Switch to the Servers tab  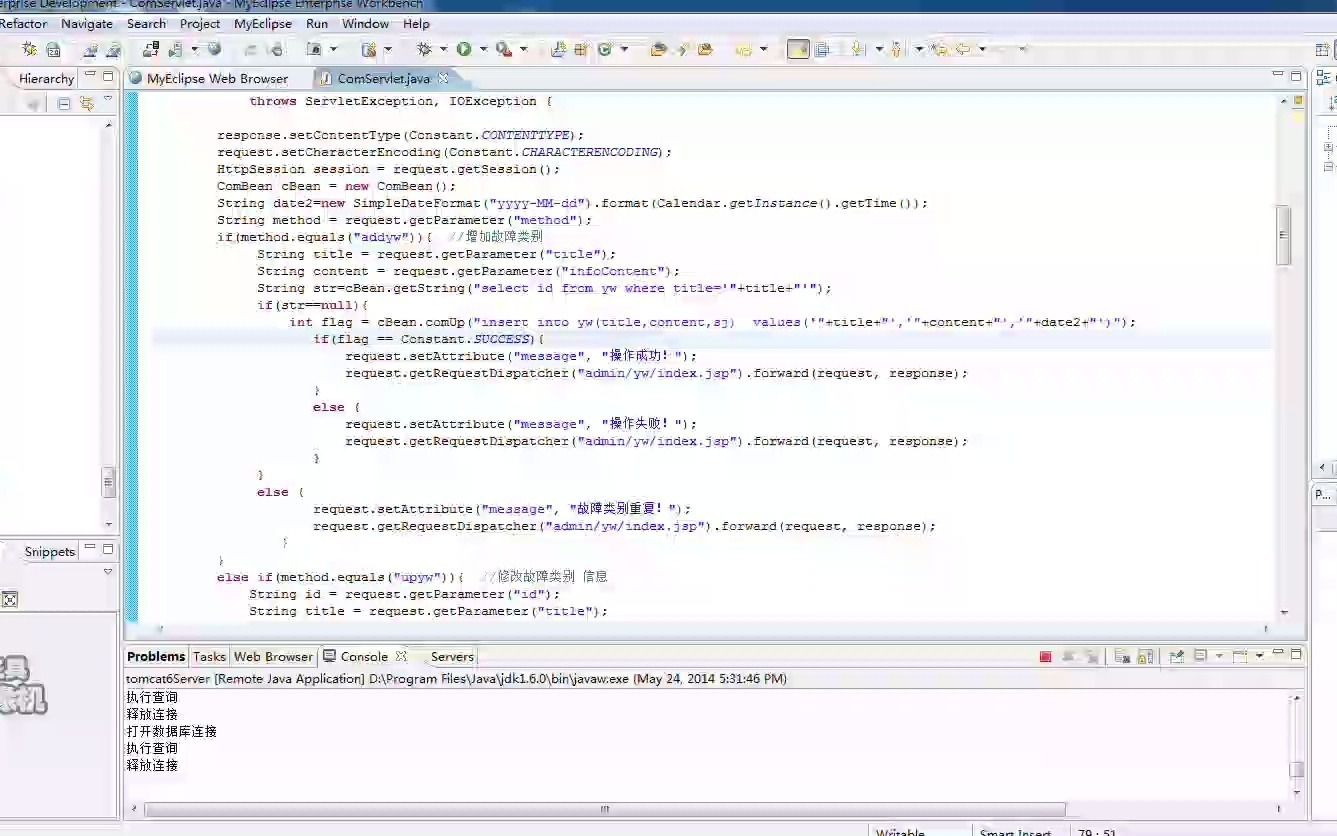coord(452,656)
